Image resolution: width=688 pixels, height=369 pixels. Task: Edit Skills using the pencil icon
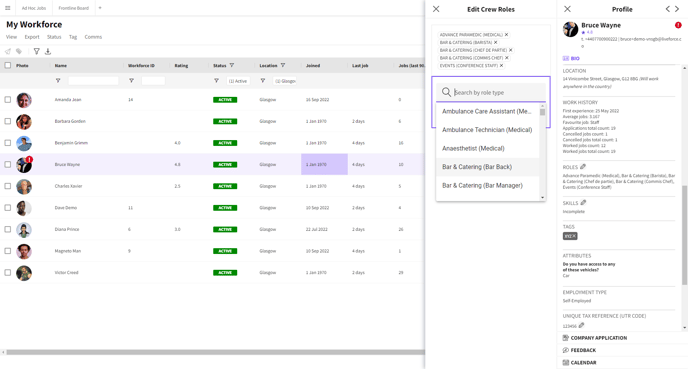point(584,203)
